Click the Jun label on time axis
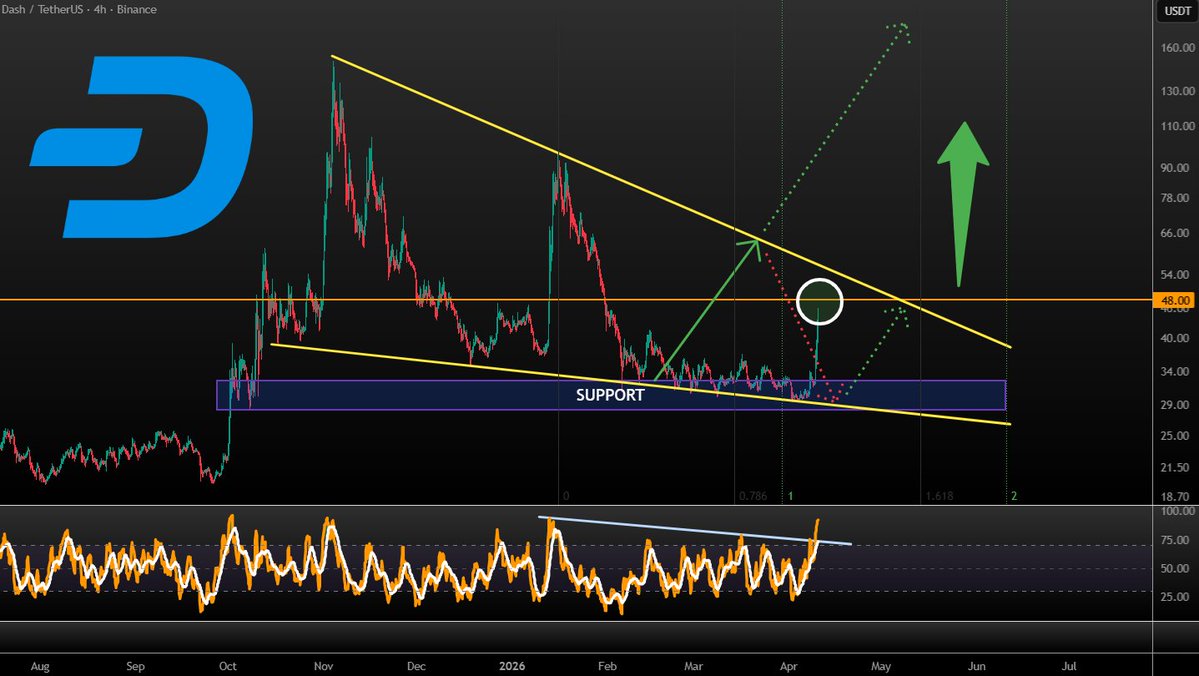Screen dimensions: 1199x676 [976, 666]
